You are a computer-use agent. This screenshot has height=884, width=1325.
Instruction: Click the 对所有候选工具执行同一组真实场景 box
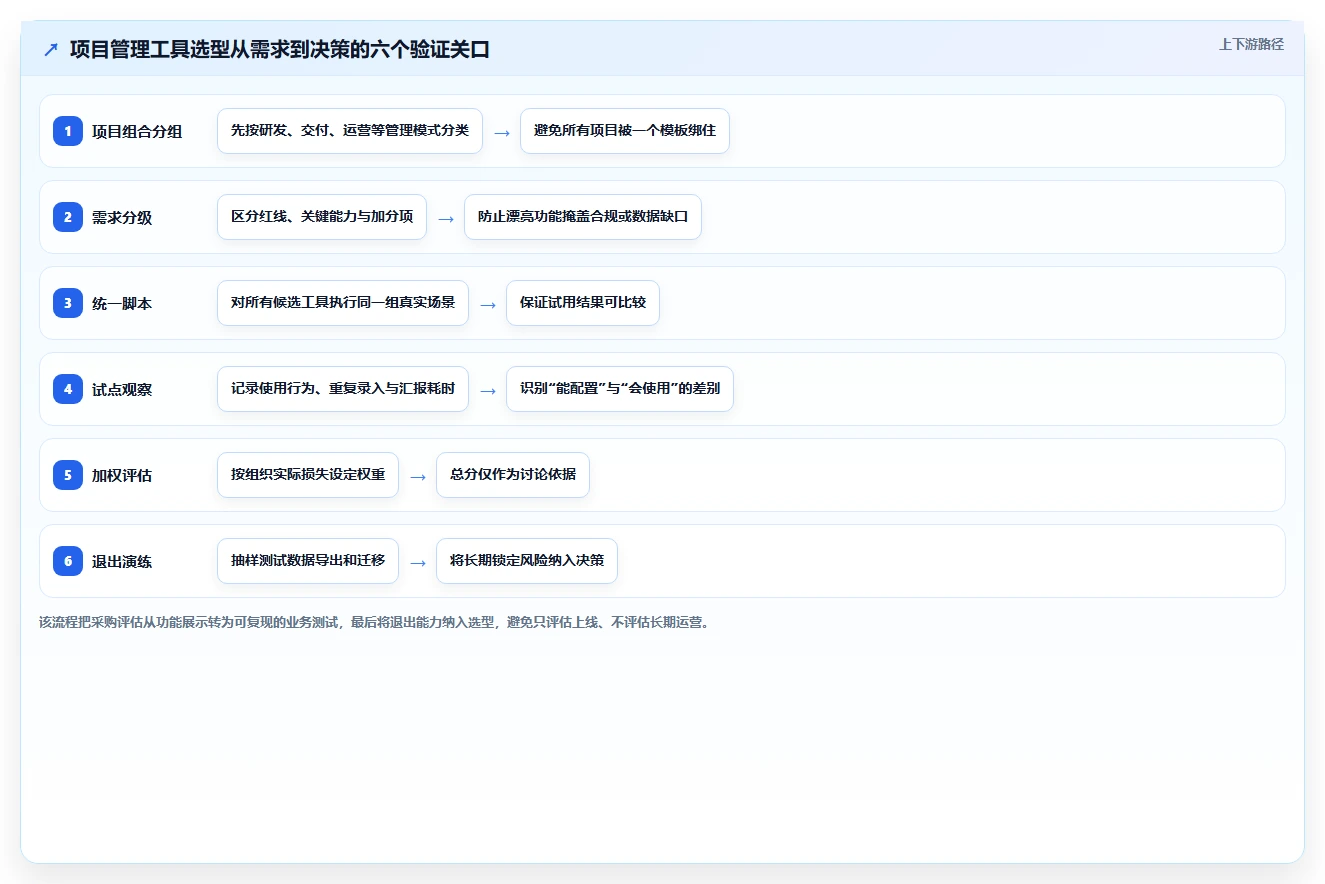(x=343, y=303)
